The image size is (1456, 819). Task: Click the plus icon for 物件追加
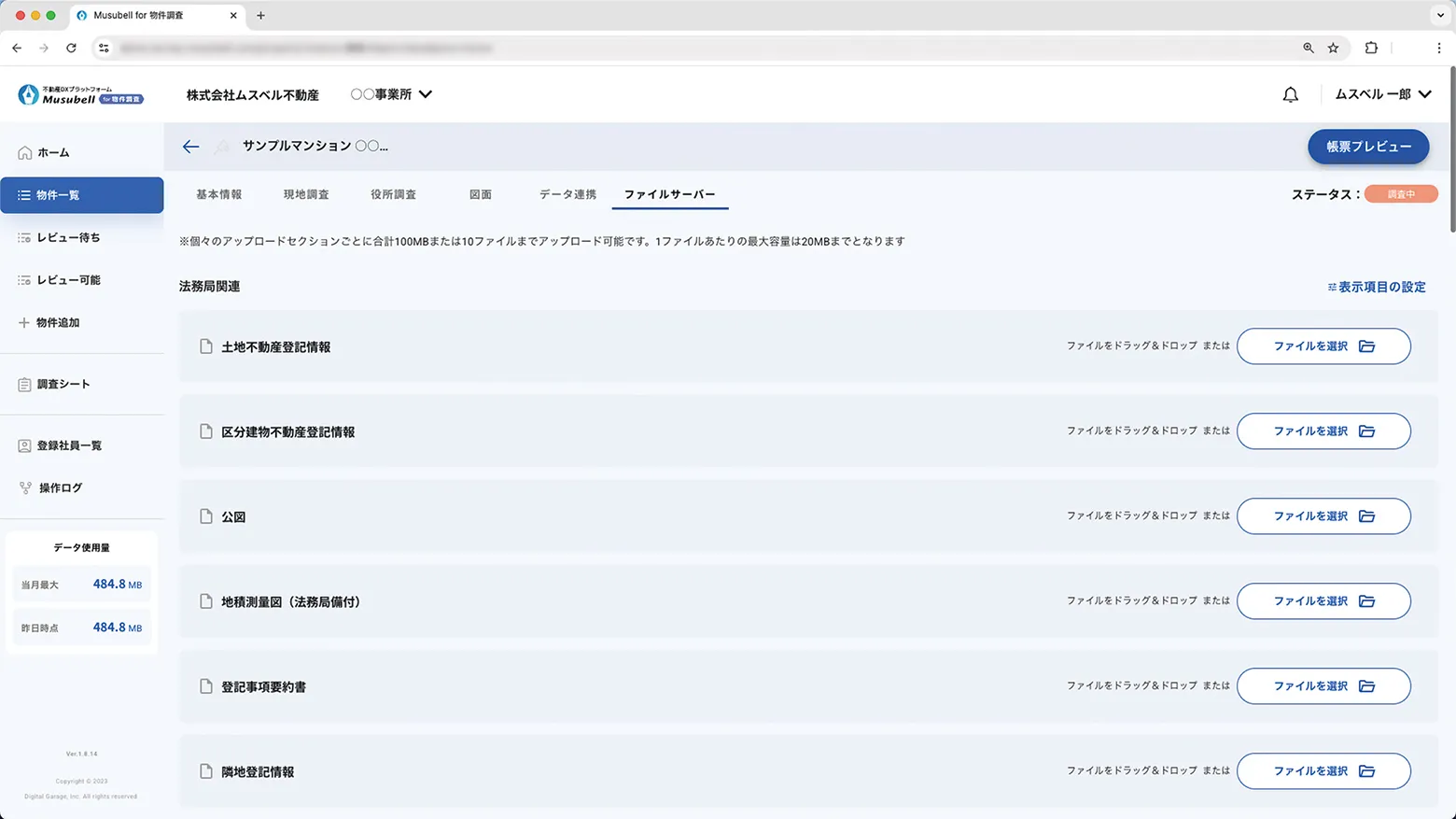point(23,322)
